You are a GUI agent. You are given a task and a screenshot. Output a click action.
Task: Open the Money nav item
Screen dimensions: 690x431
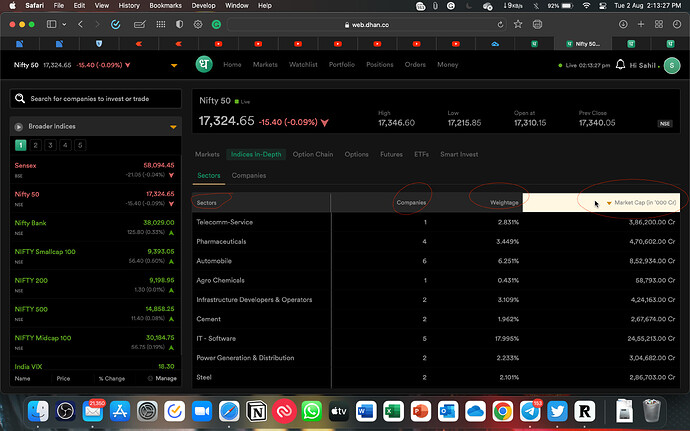coord(448,64)
